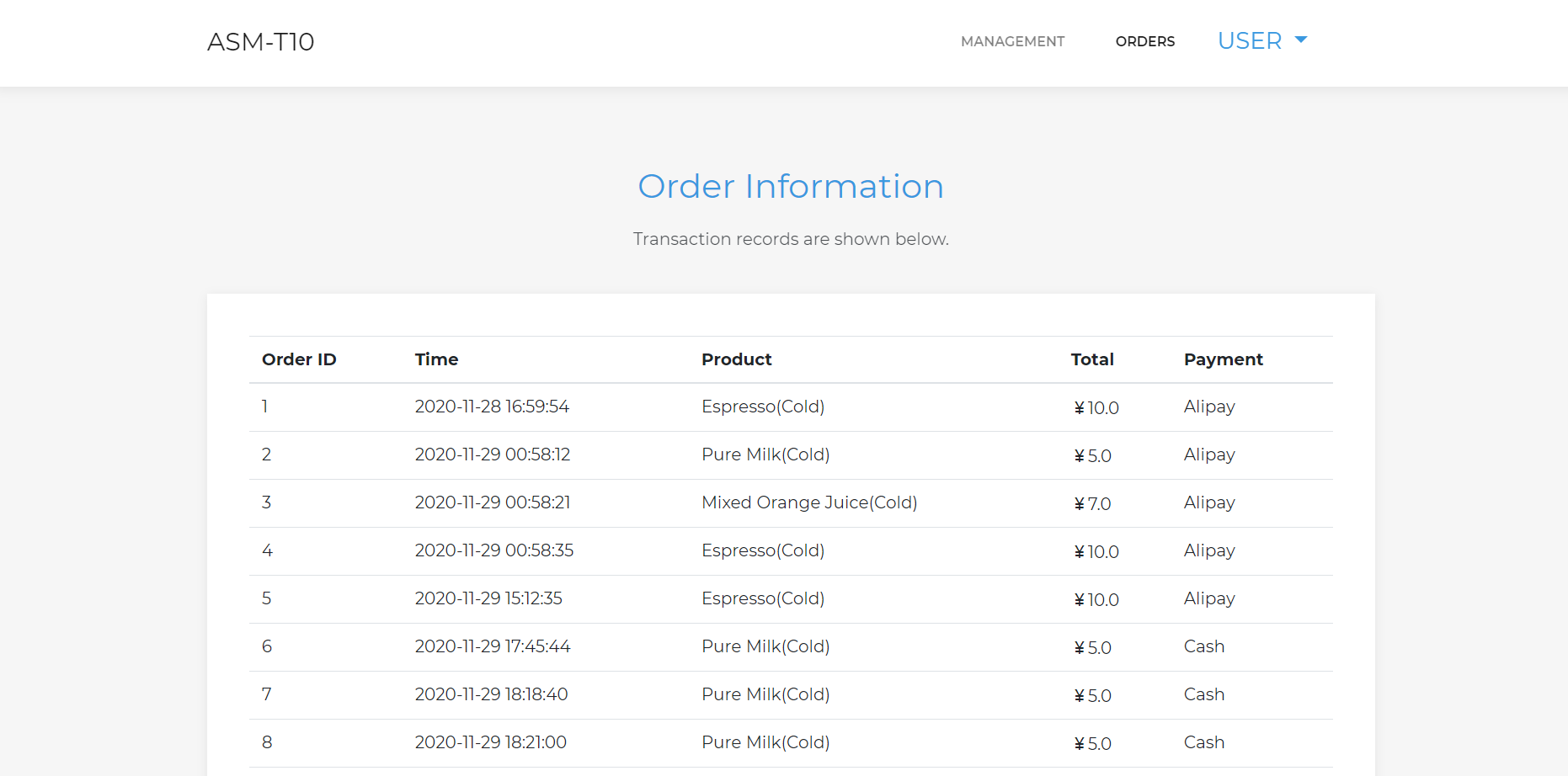Click the Product column header
This screenshot has width=1568, height=776.
[x=736, y=359]
